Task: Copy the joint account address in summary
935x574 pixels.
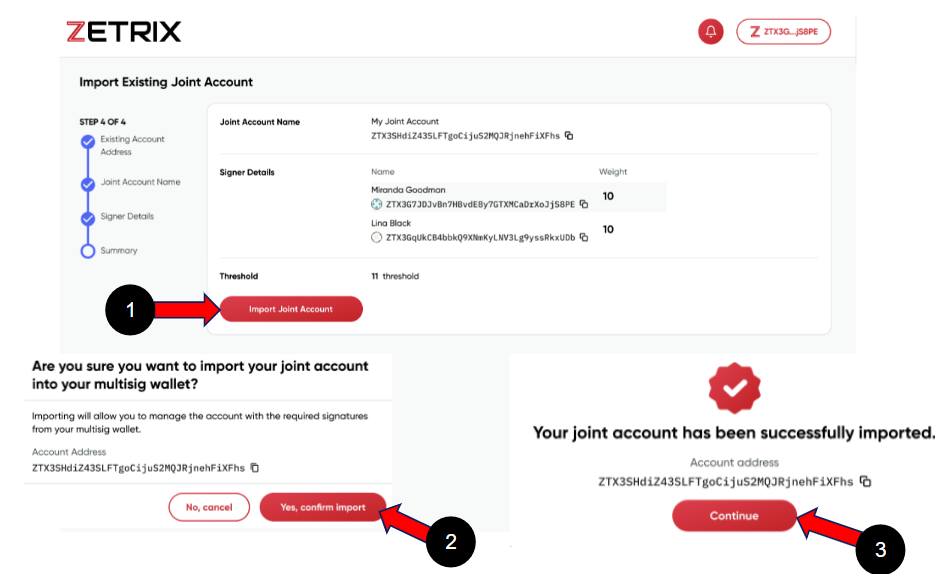Action: [x=569, y=135]
